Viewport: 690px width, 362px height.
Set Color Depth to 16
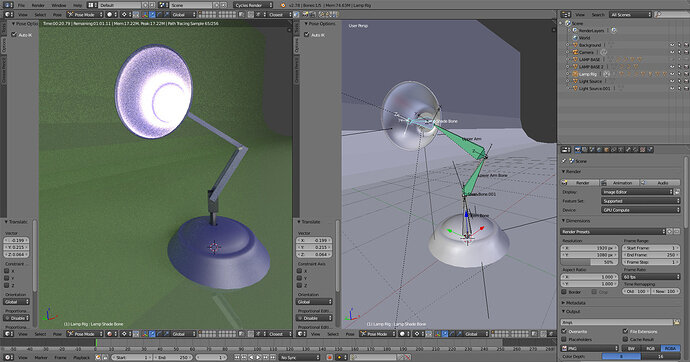pos(660,357)
